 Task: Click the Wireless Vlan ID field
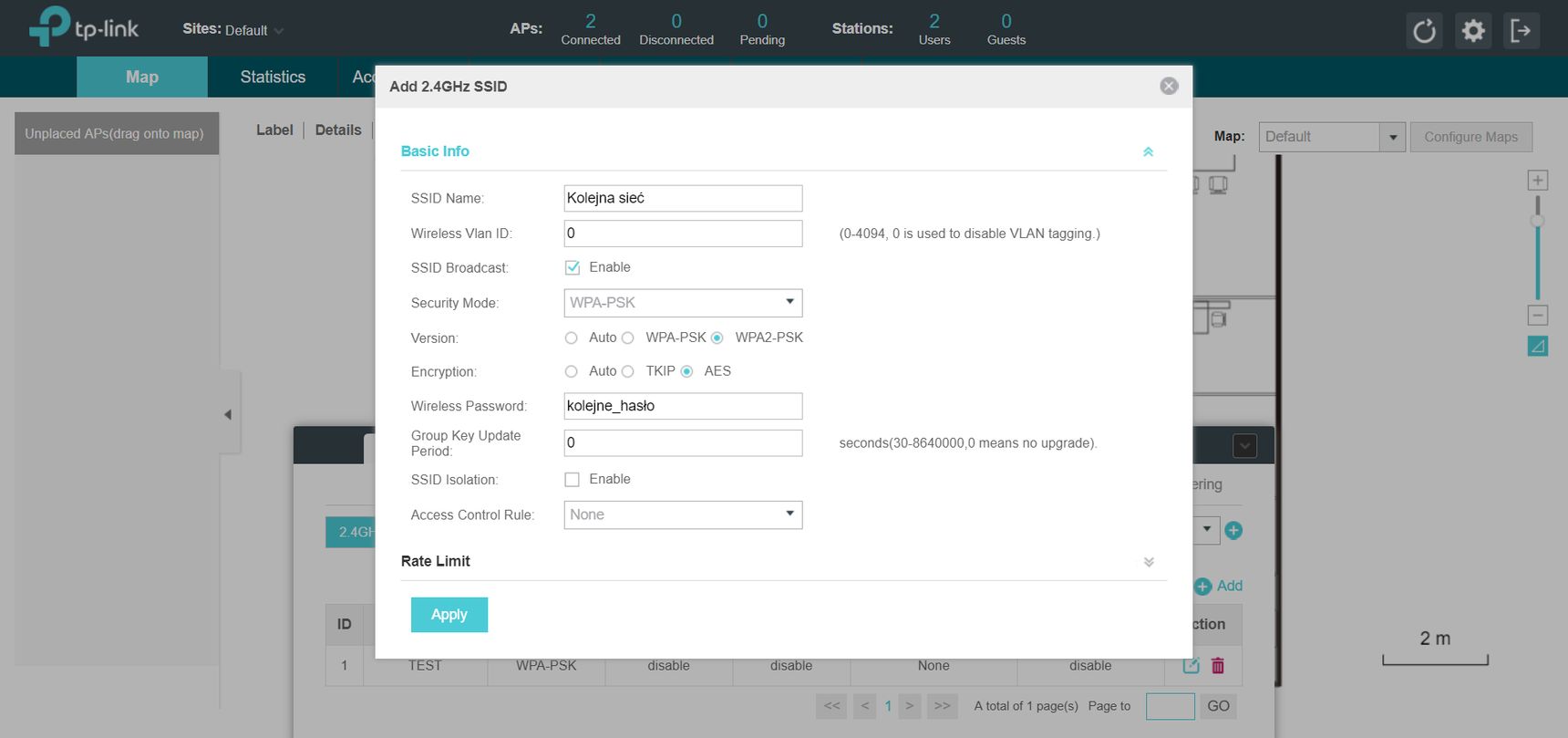[x=683, y=234]
